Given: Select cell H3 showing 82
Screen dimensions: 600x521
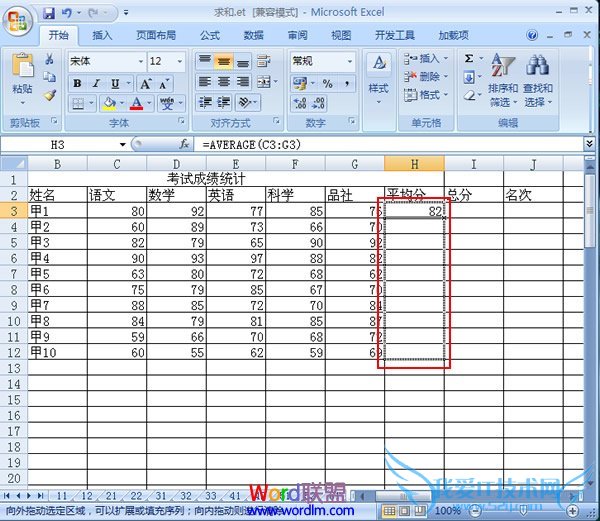Looking at the screenshot, I should pyautogui.click(x=414, y=211).
